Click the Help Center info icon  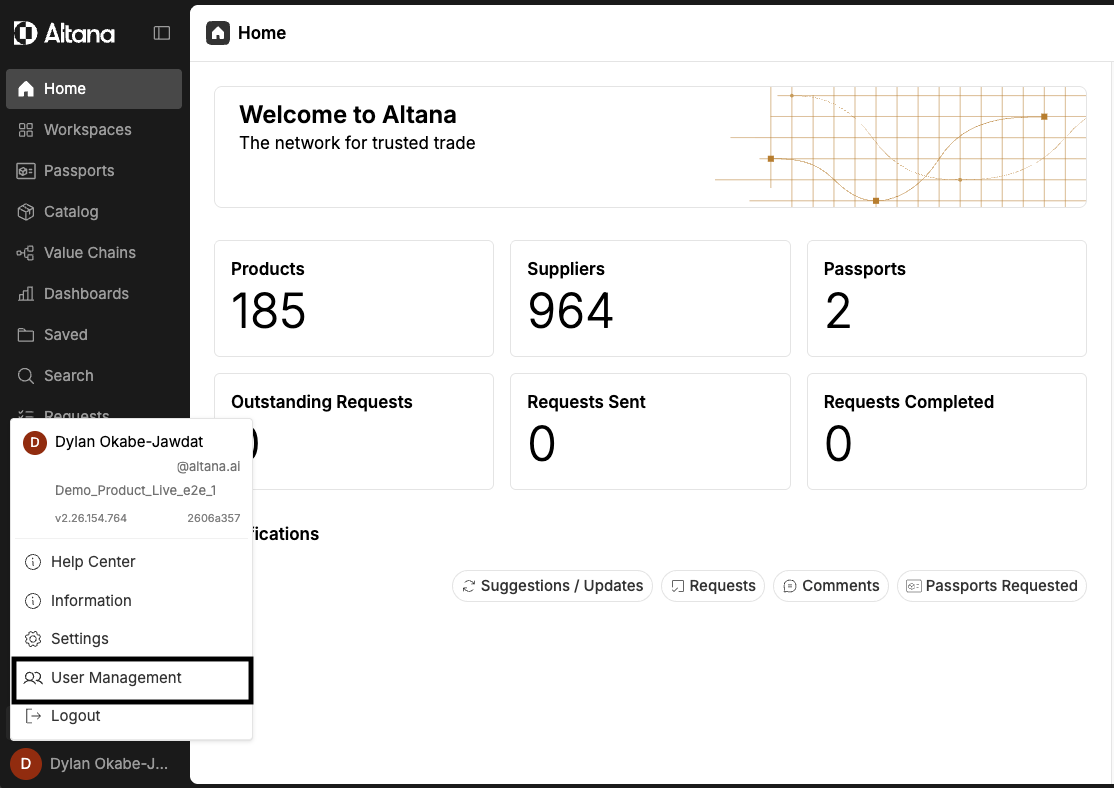(33, 562)
